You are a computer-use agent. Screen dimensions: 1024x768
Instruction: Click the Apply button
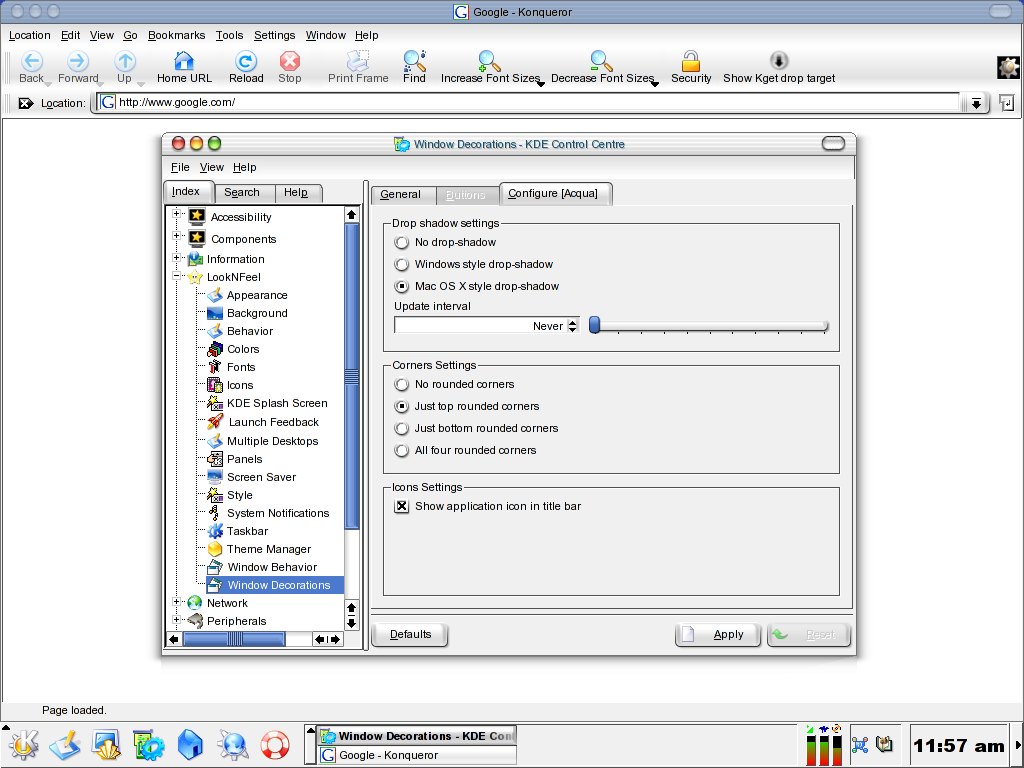718,634
